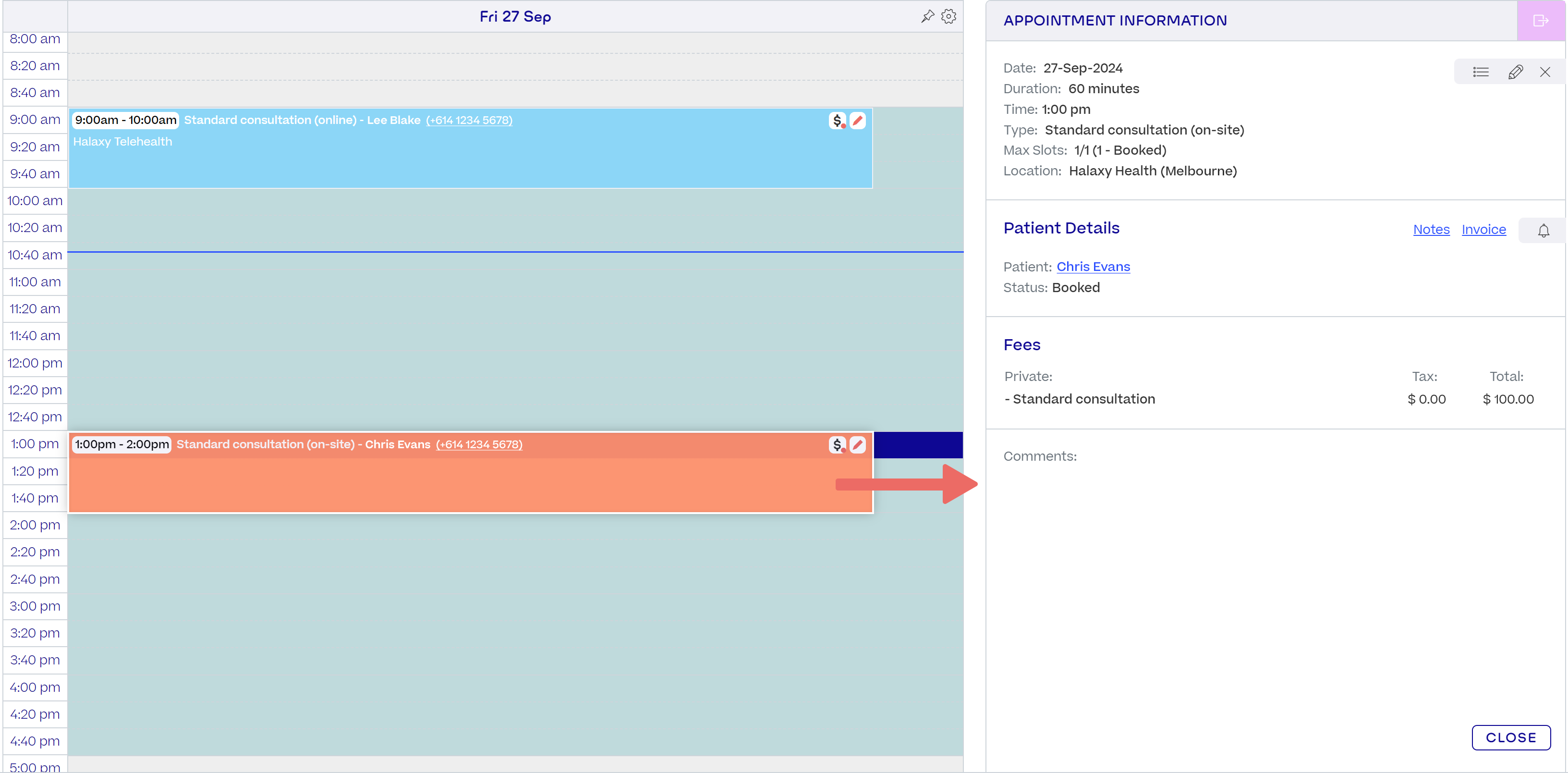The image size is (1568, 773).
Task: Click red pencil icon on Lee Blake appointment
Action: (858, 121)
